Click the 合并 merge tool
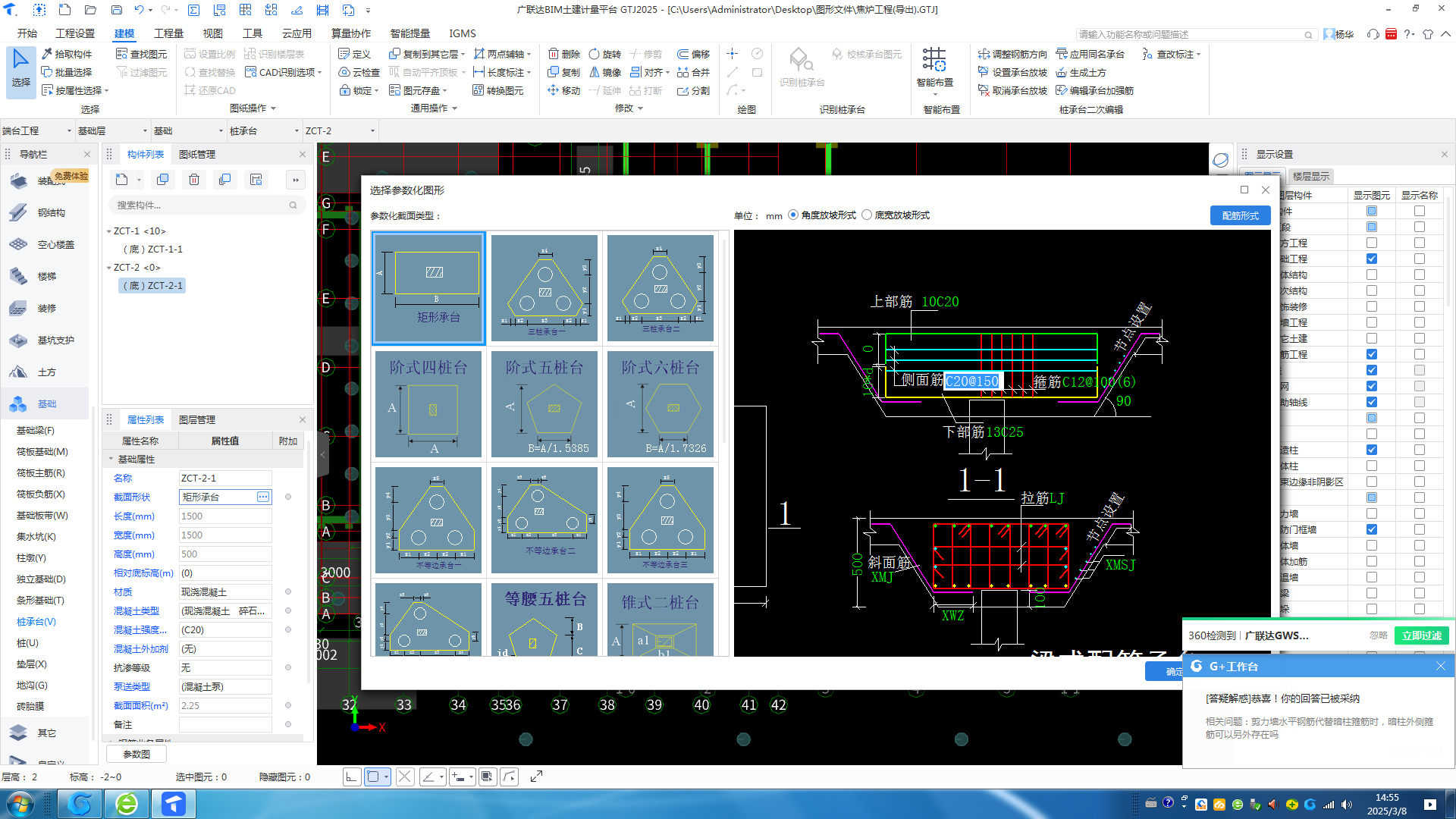This screenshot has width=1456, height=819. click(x=694, y=72)
